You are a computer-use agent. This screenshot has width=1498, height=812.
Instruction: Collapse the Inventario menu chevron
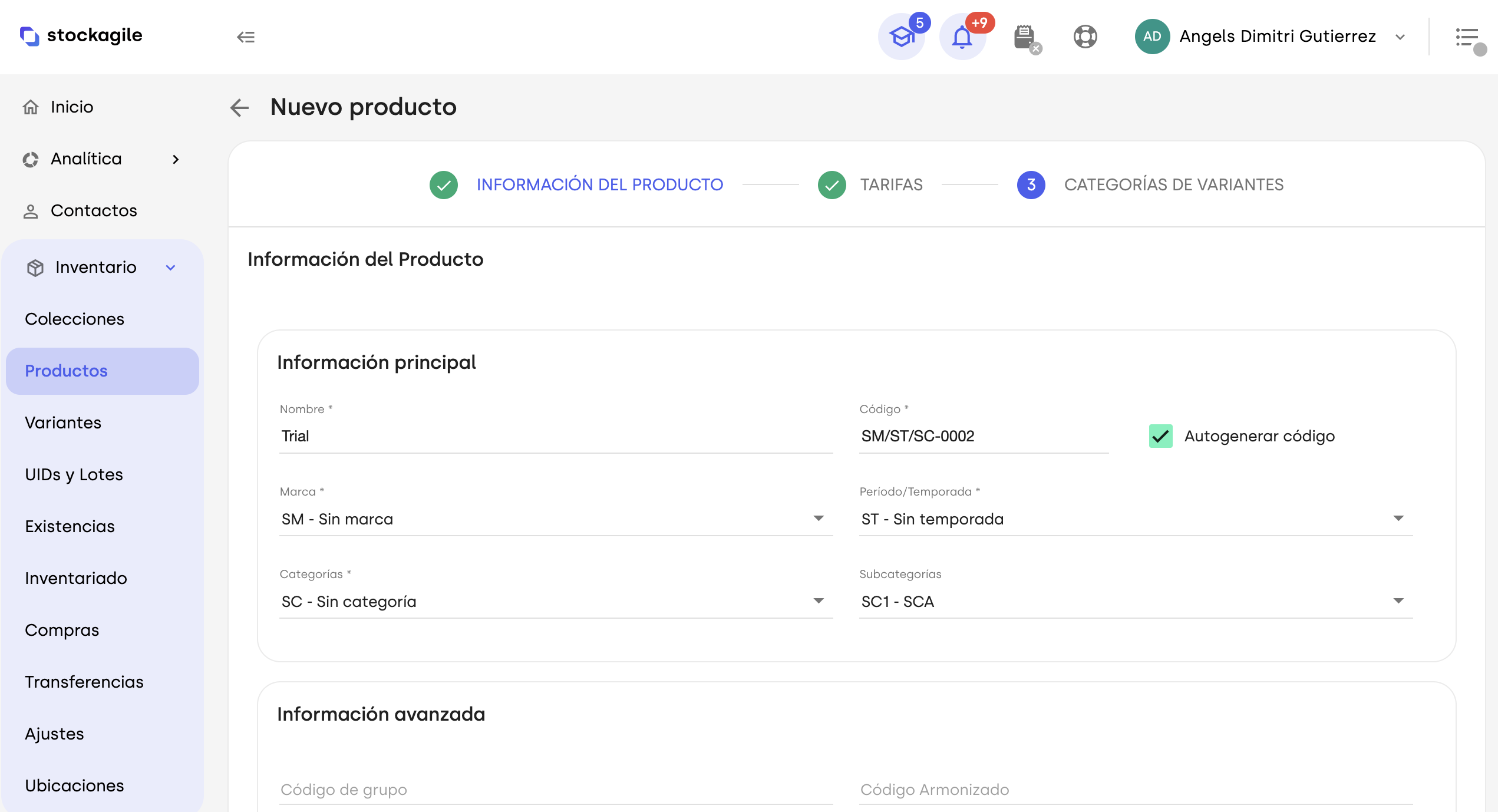171,268
